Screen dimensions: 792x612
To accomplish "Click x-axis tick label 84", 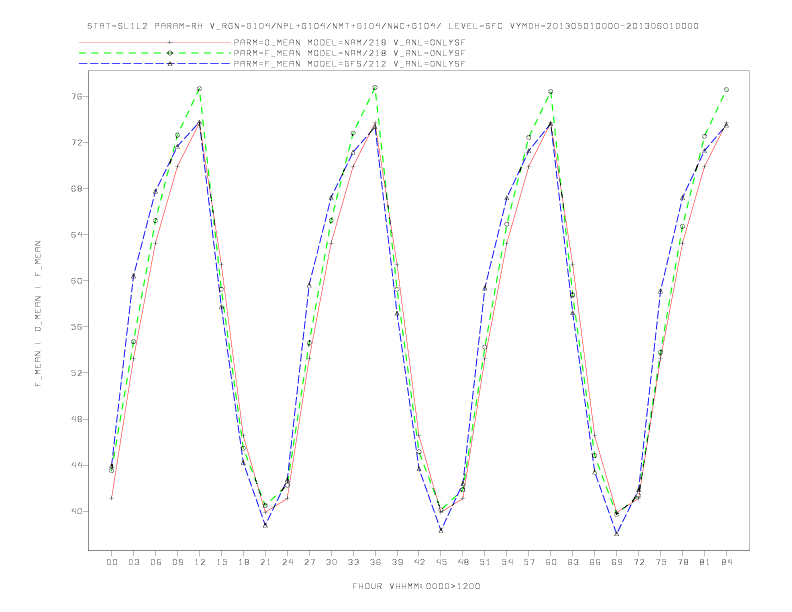I will click(x=726, y=562).
